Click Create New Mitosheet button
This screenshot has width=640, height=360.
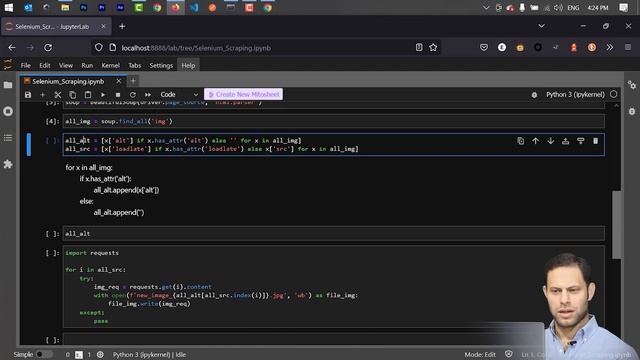coord(243,94)
